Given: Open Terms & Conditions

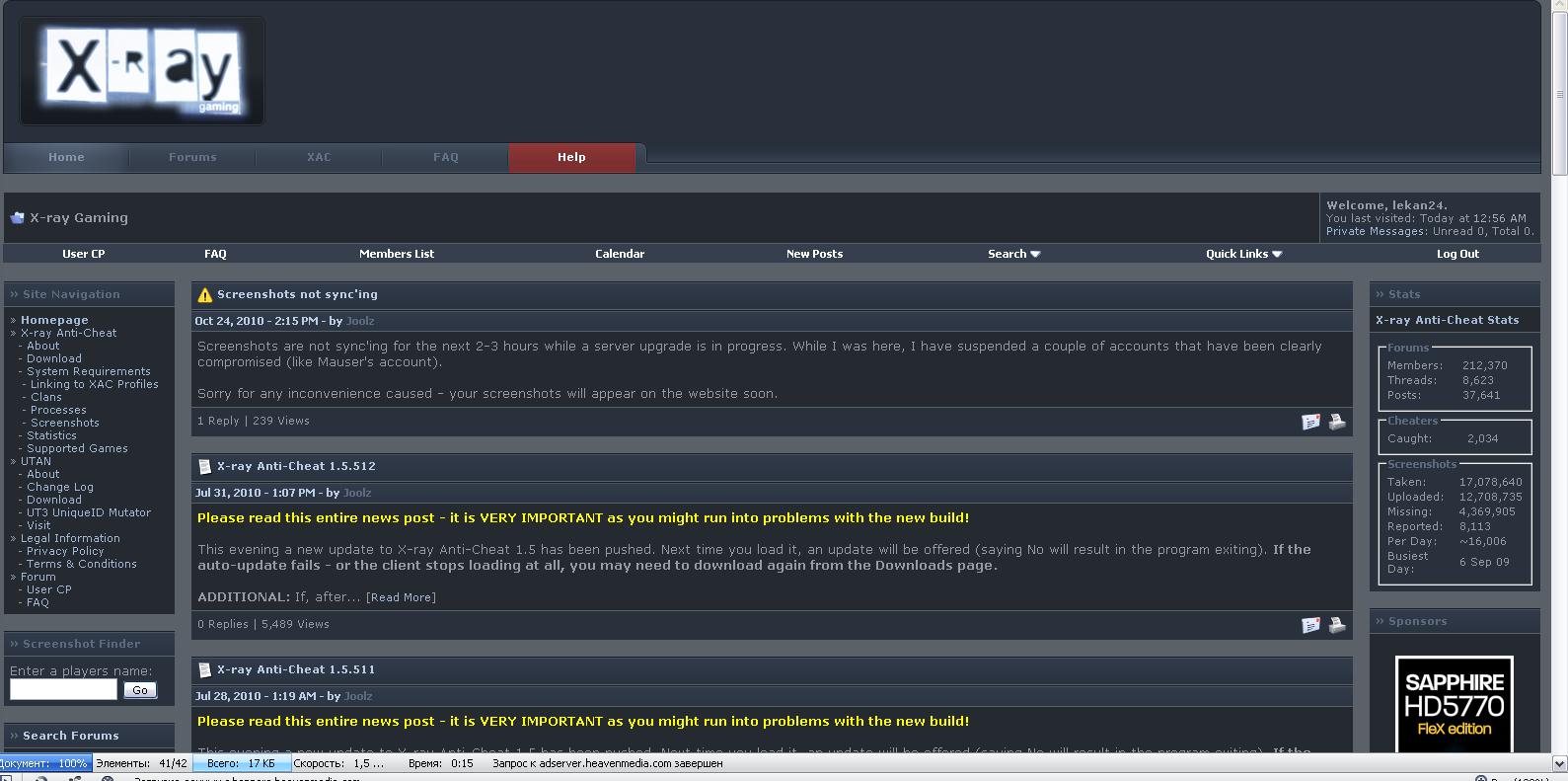Looking at the screenshot, I should [x=82, y=564].
